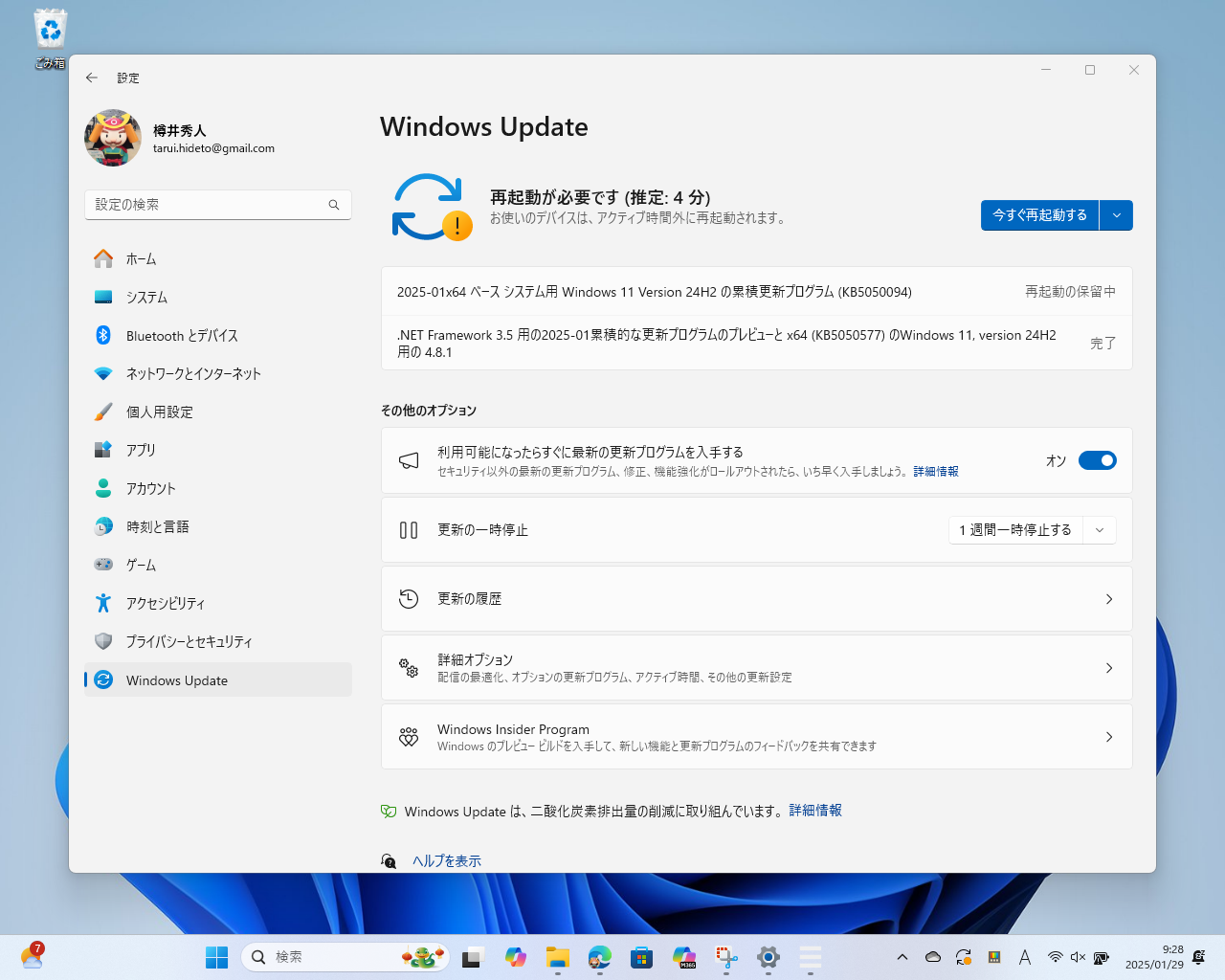Open the ヘルプを表示 link
The height and width of the screenshot is (980, 1225).
click(x=446, y=860)
